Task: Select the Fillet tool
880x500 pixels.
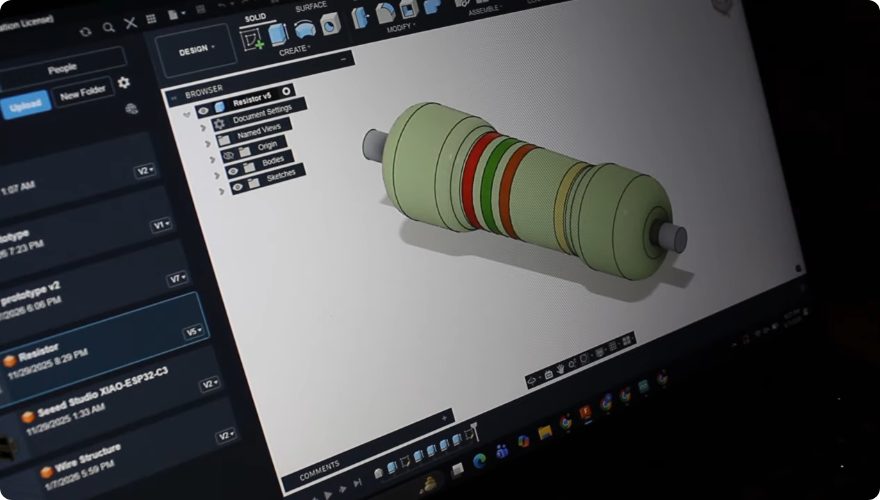Action: coord(385,13)
